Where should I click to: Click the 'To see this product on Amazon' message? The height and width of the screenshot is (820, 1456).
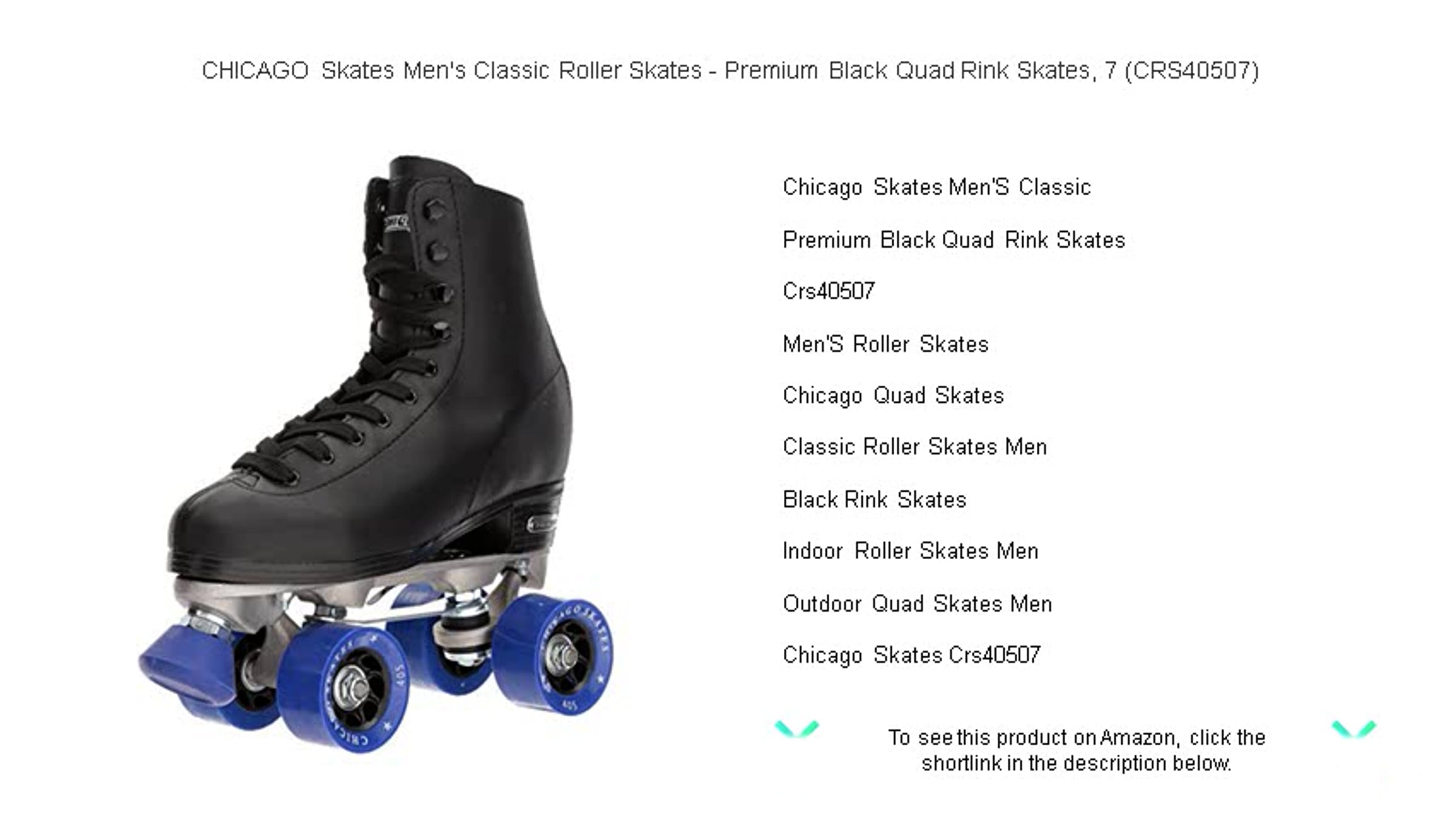pyautogui.click(x=1077, y=750)
